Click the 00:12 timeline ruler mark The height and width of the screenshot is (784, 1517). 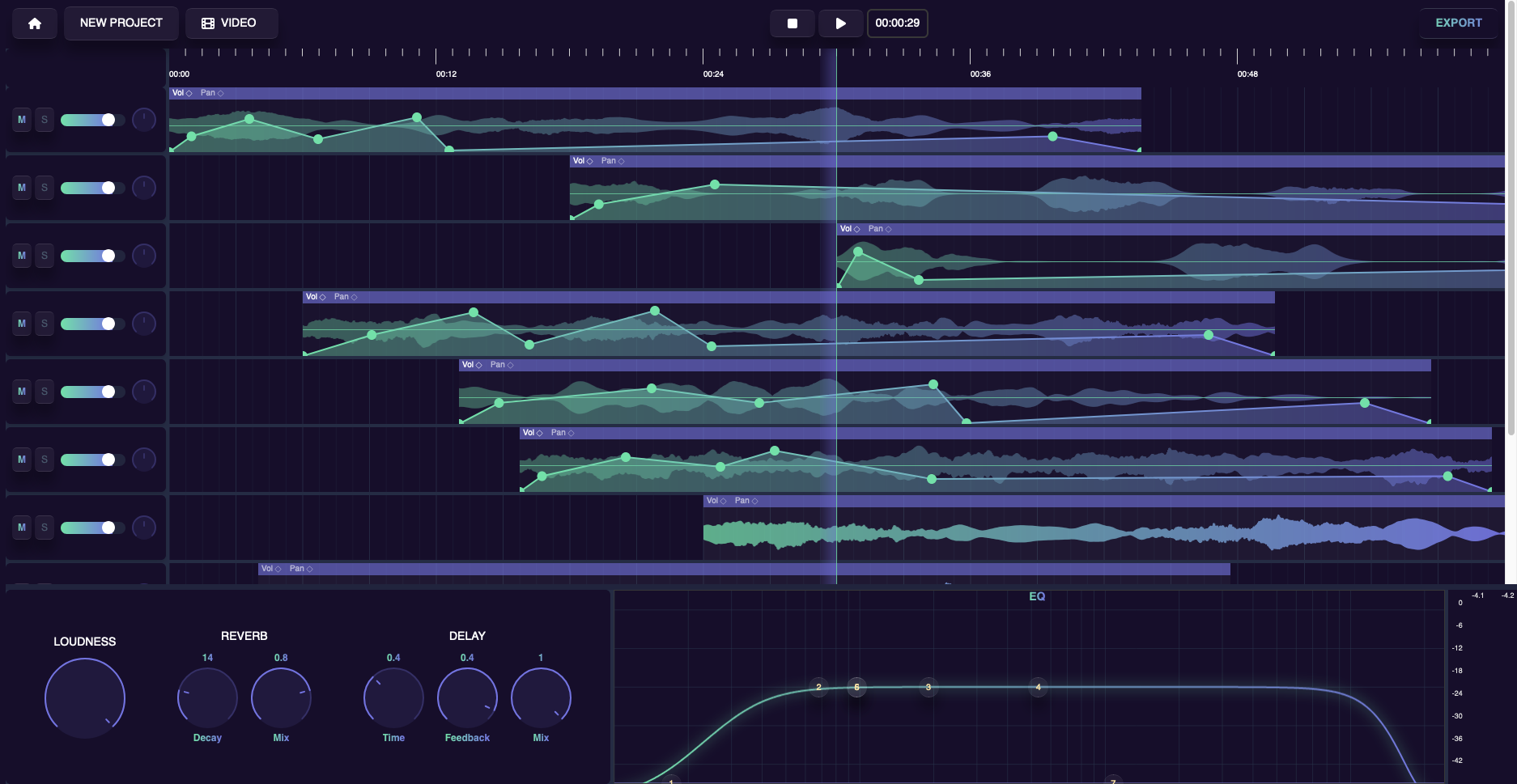[x=446, y=74]
